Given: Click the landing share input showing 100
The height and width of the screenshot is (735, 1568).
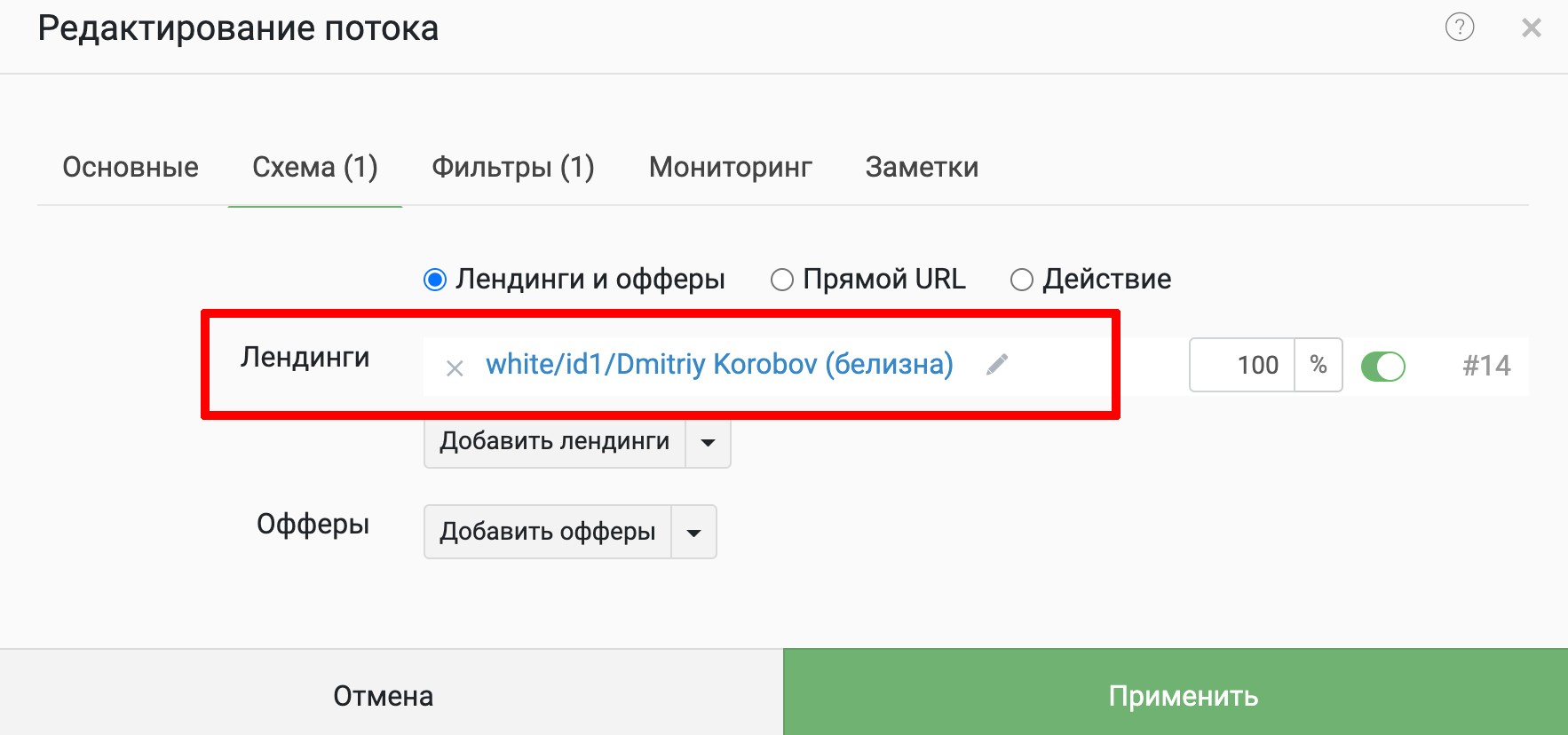Looking at the screenshot, I should [1242, 365].
